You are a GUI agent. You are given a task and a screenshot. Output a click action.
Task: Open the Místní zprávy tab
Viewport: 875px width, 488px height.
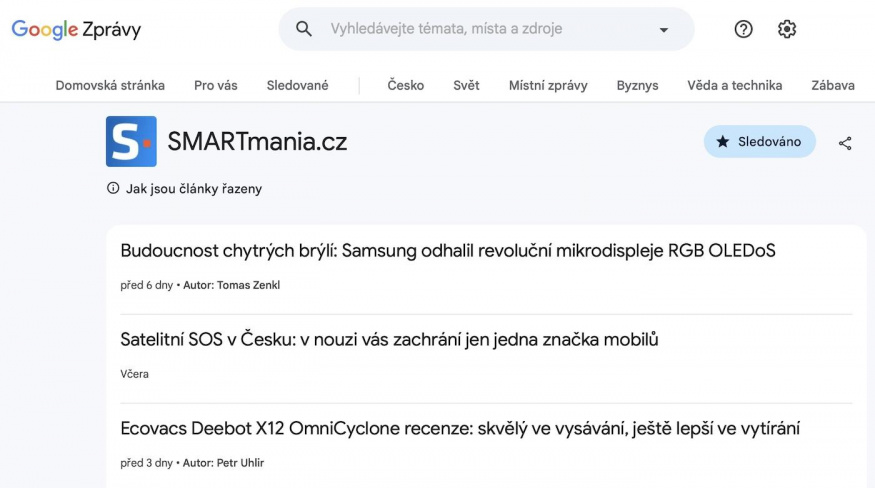coord(548,85)
